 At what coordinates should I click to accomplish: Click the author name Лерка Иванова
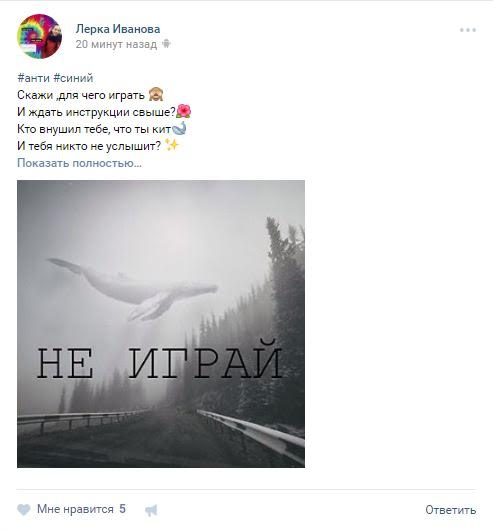click(x=118, y=29)
